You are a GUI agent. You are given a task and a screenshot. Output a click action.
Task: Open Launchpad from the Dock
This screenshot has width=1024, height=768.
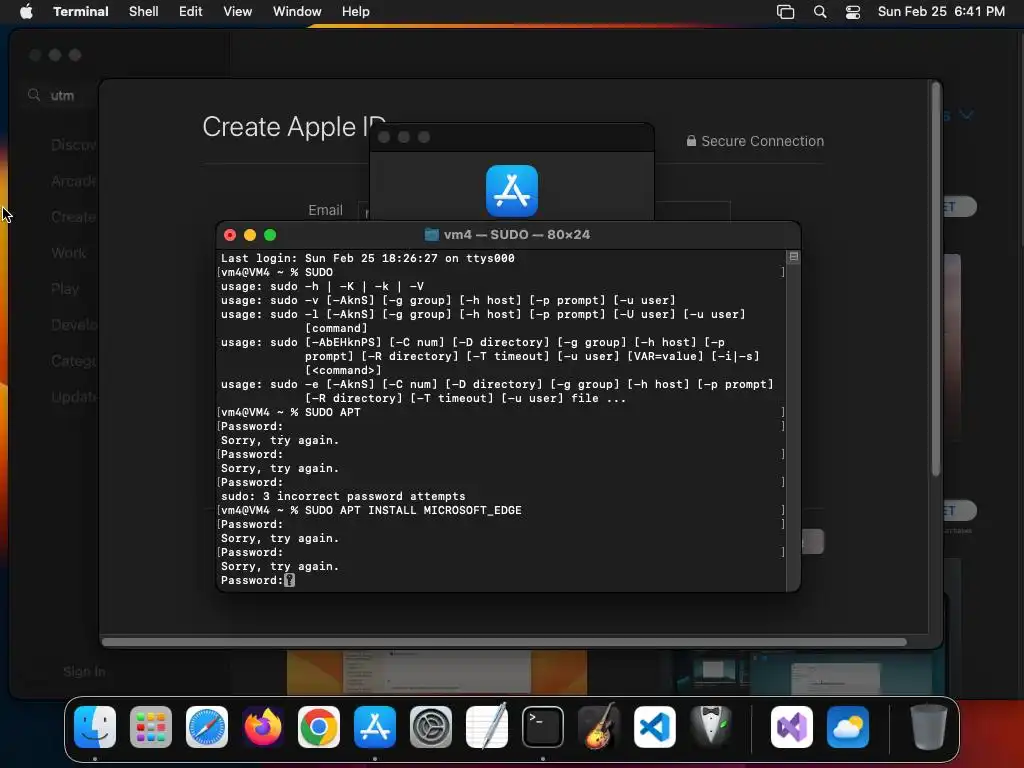[x=151, y=727]
